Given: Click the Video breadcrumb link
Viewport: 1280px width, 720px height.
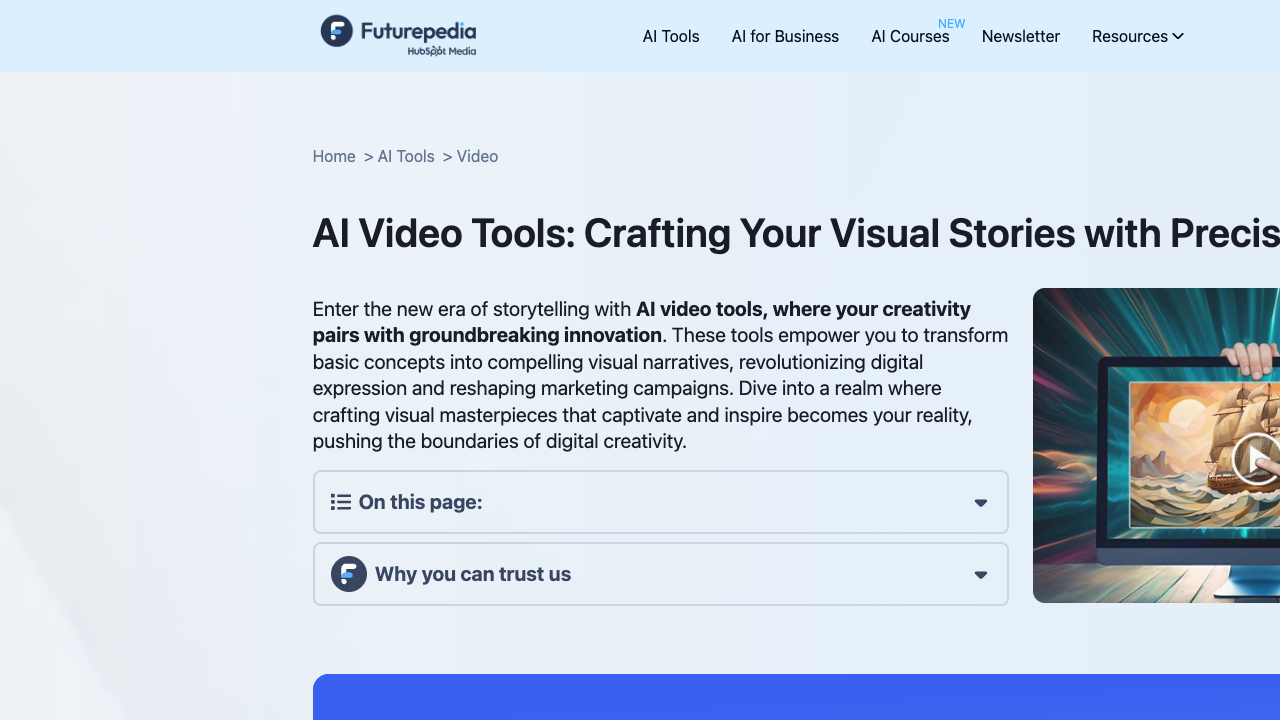Looking at the screenshot, I should pyautogui.click(x=477, y=156).
